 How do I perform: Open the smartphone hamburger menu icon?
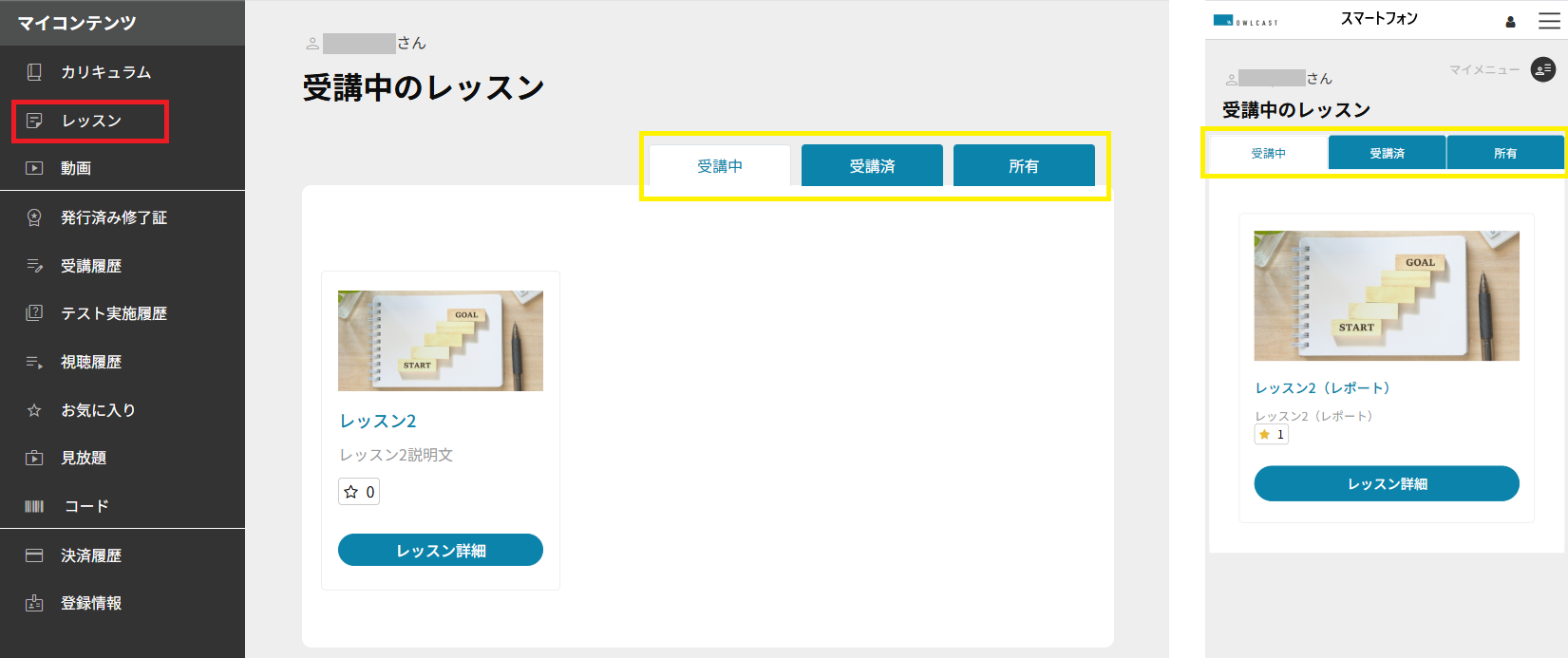1549,21
